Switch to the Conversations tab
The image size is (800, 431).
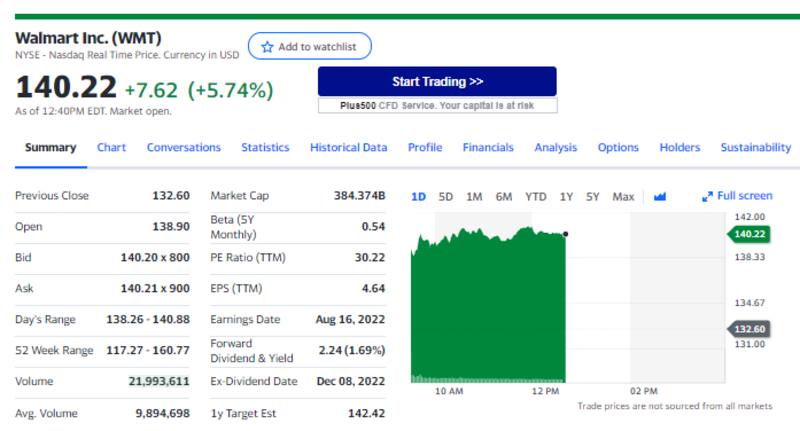click(x=184, y=148)
